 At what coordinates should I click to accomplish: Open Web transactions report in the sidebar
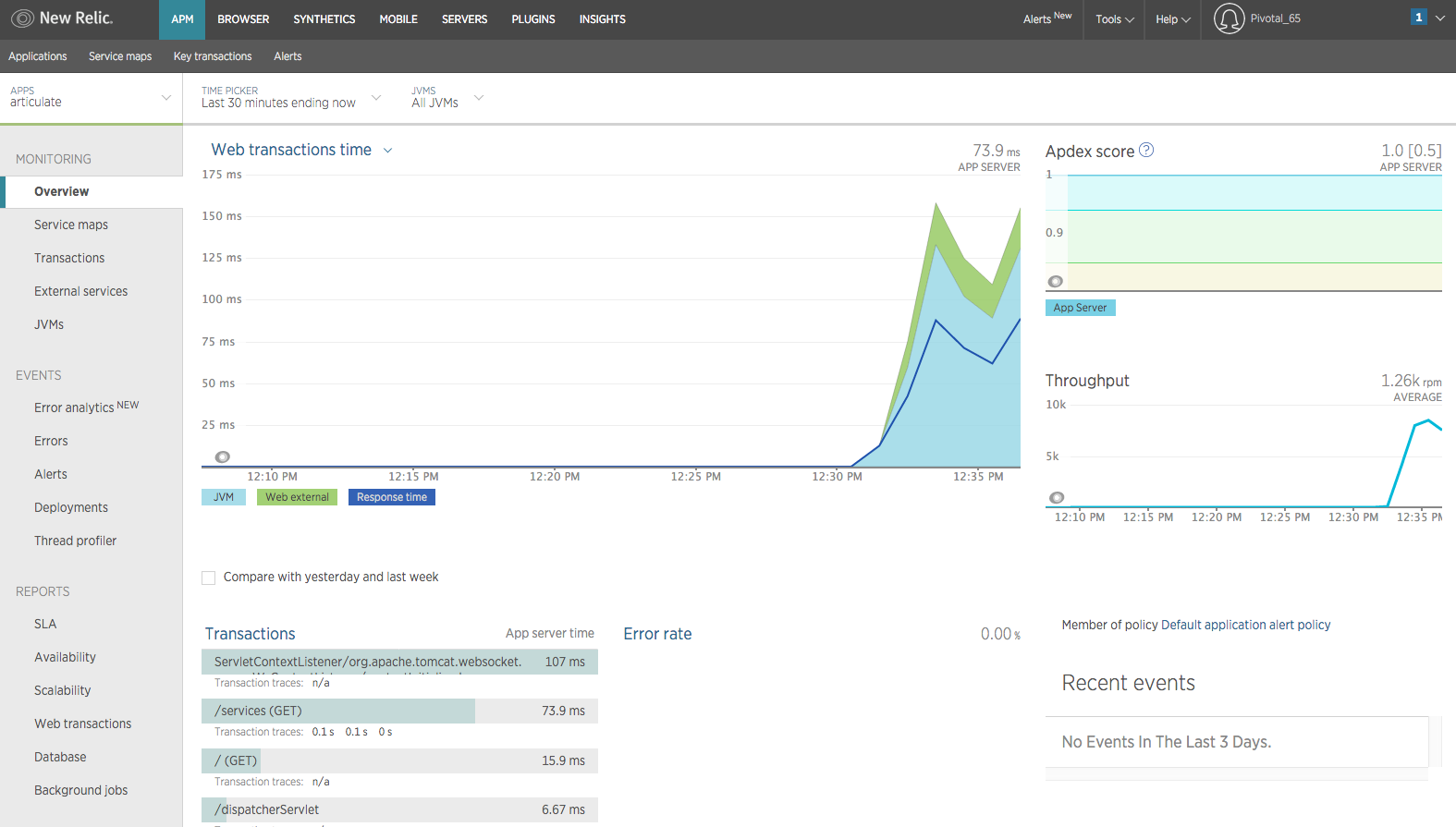point(83,724)
